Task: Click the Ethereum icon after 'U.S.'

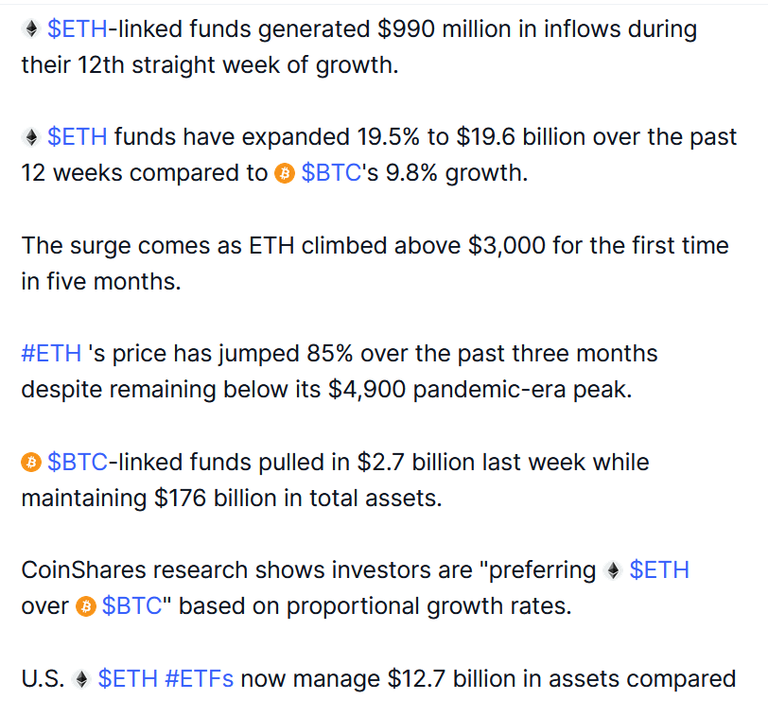Action: [81, 679]
